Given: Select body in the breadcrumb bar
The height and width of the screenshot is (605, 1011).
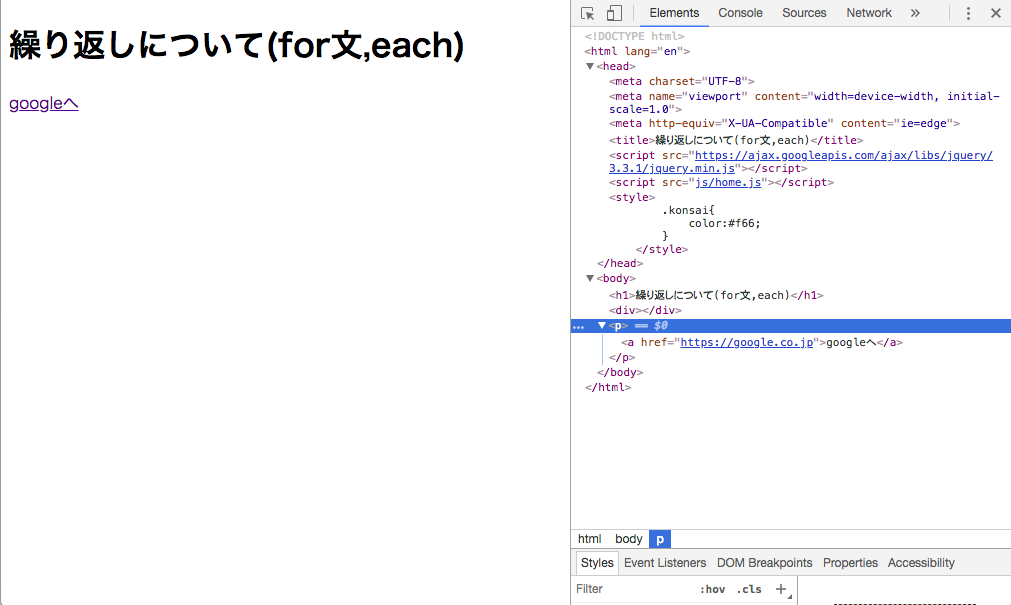Looking at the screenshot, I should [x=629, y=539].
